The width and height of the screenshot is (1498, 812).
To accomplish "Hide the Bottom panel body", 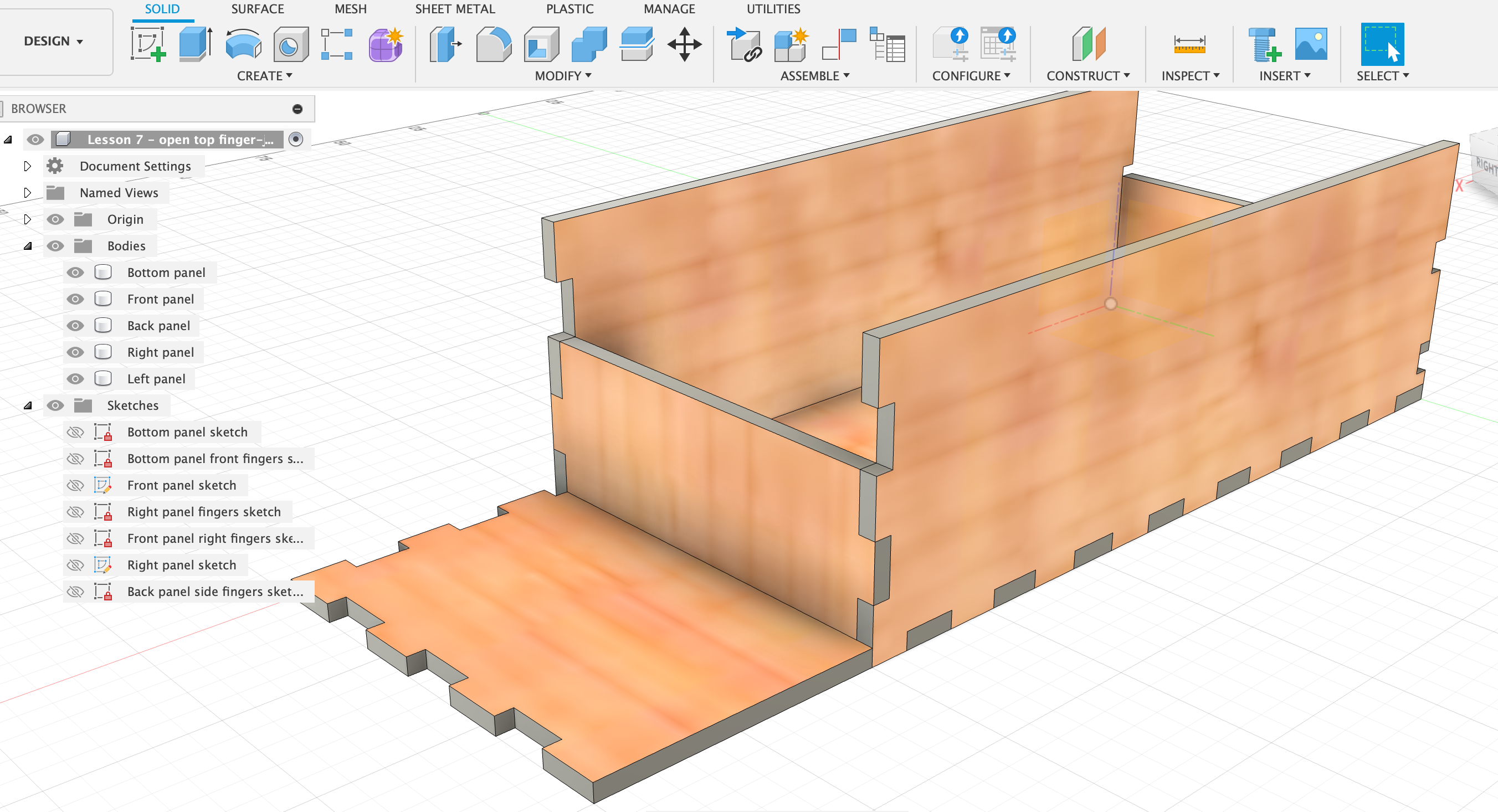I will click(75, 273).
